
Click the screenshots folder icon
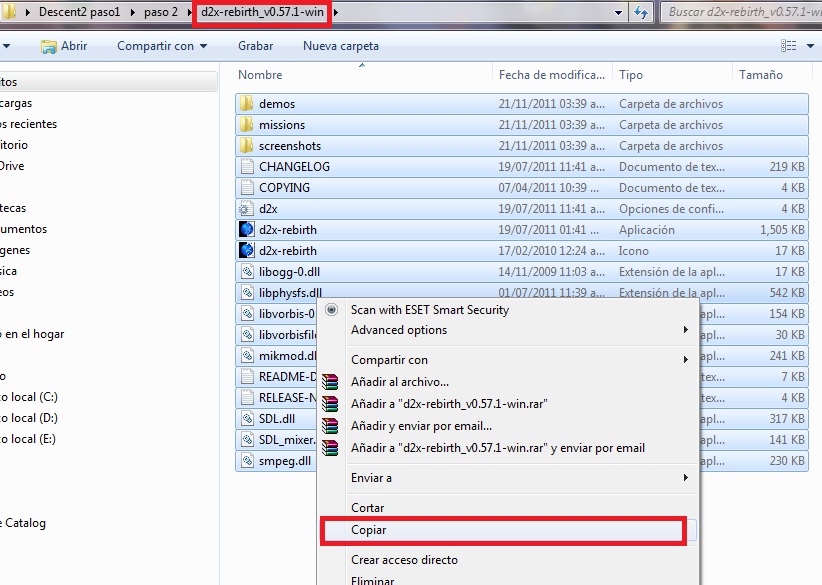click(x=246, y=146)
